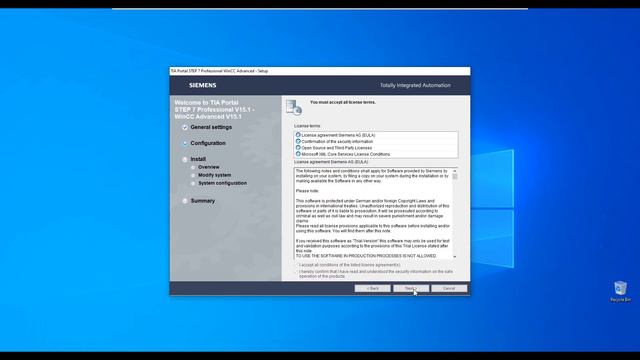The height and width of the screenshot is (360, 640).
Task: Select 'General settings' step label
Action: (x=211, y=127)
